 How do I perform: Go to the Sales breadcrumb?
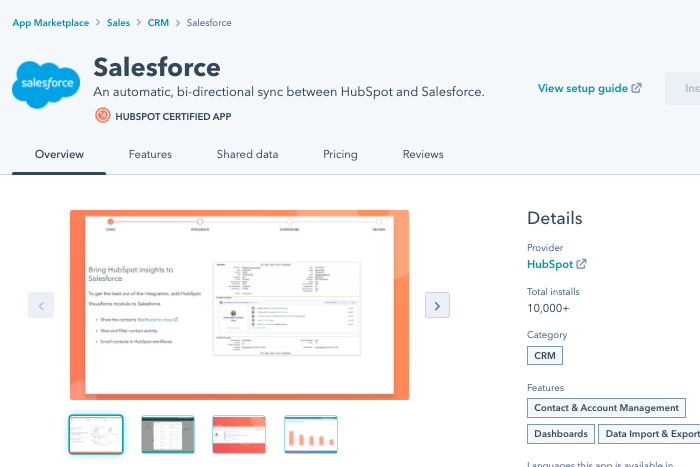click(x=118, y=23)
